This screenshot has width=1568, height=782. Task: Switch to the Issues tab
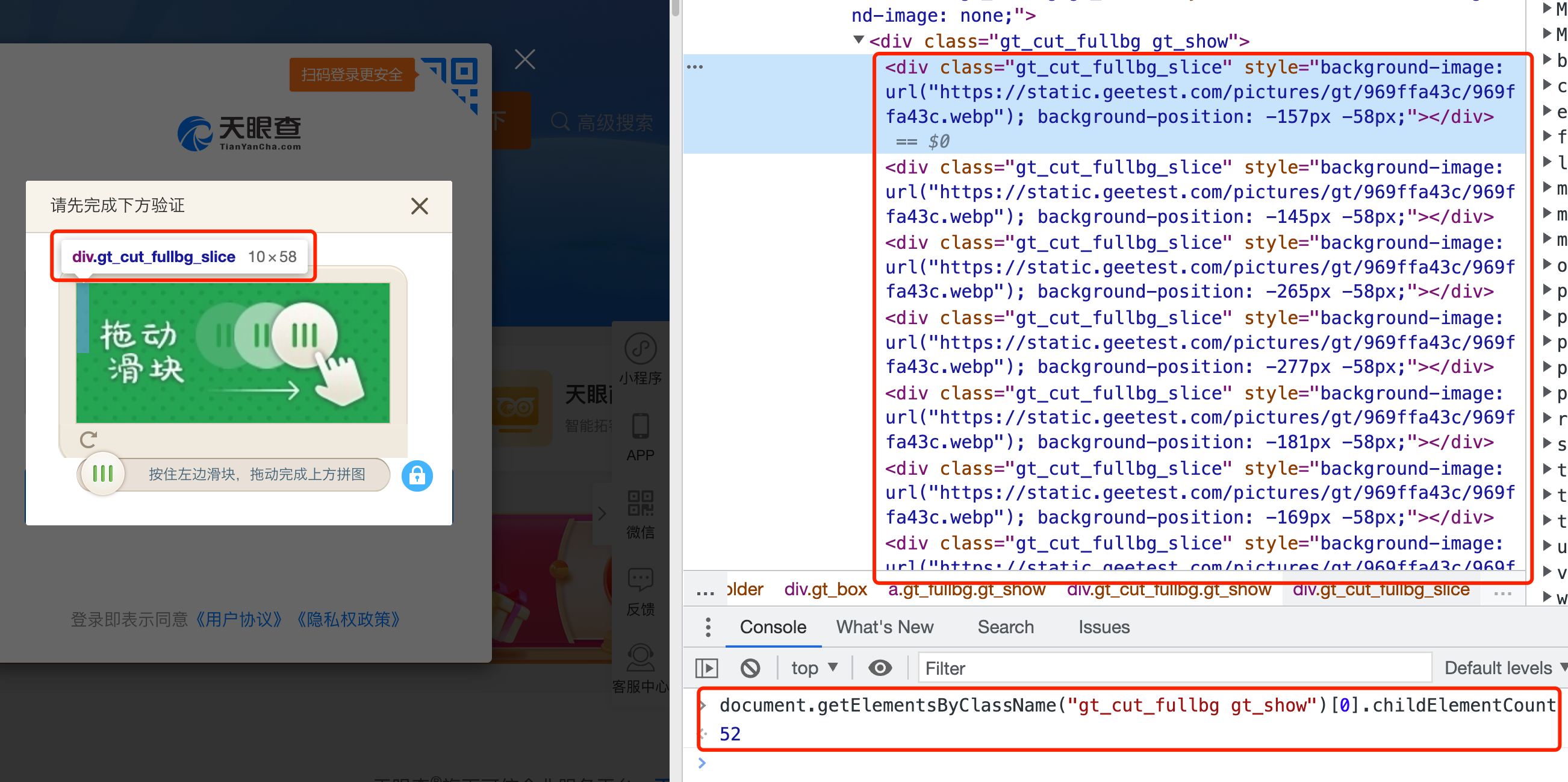tap(1104, 627)
